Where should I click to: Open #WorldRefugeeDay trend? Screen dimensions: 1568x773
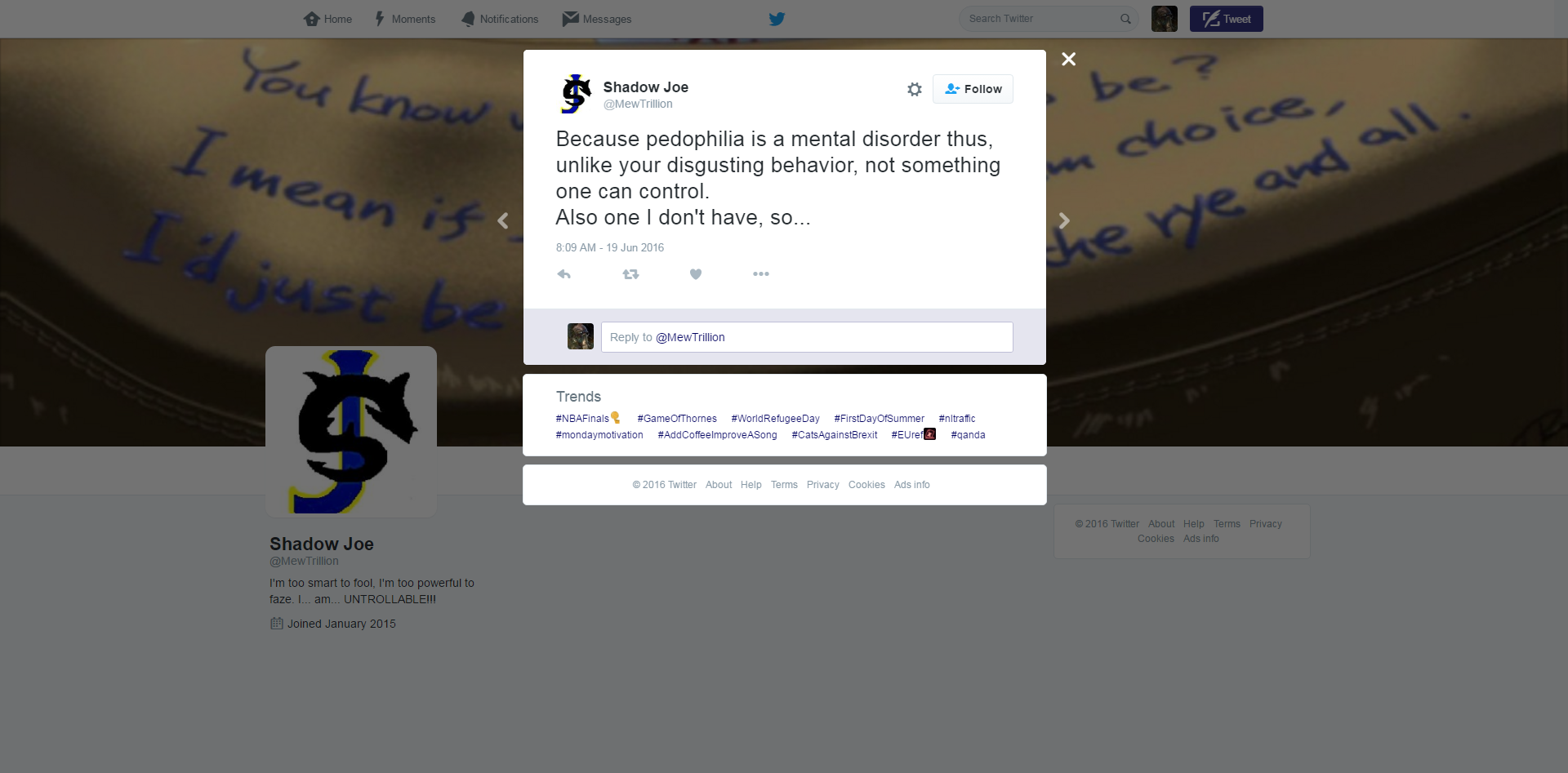[775, 419]
